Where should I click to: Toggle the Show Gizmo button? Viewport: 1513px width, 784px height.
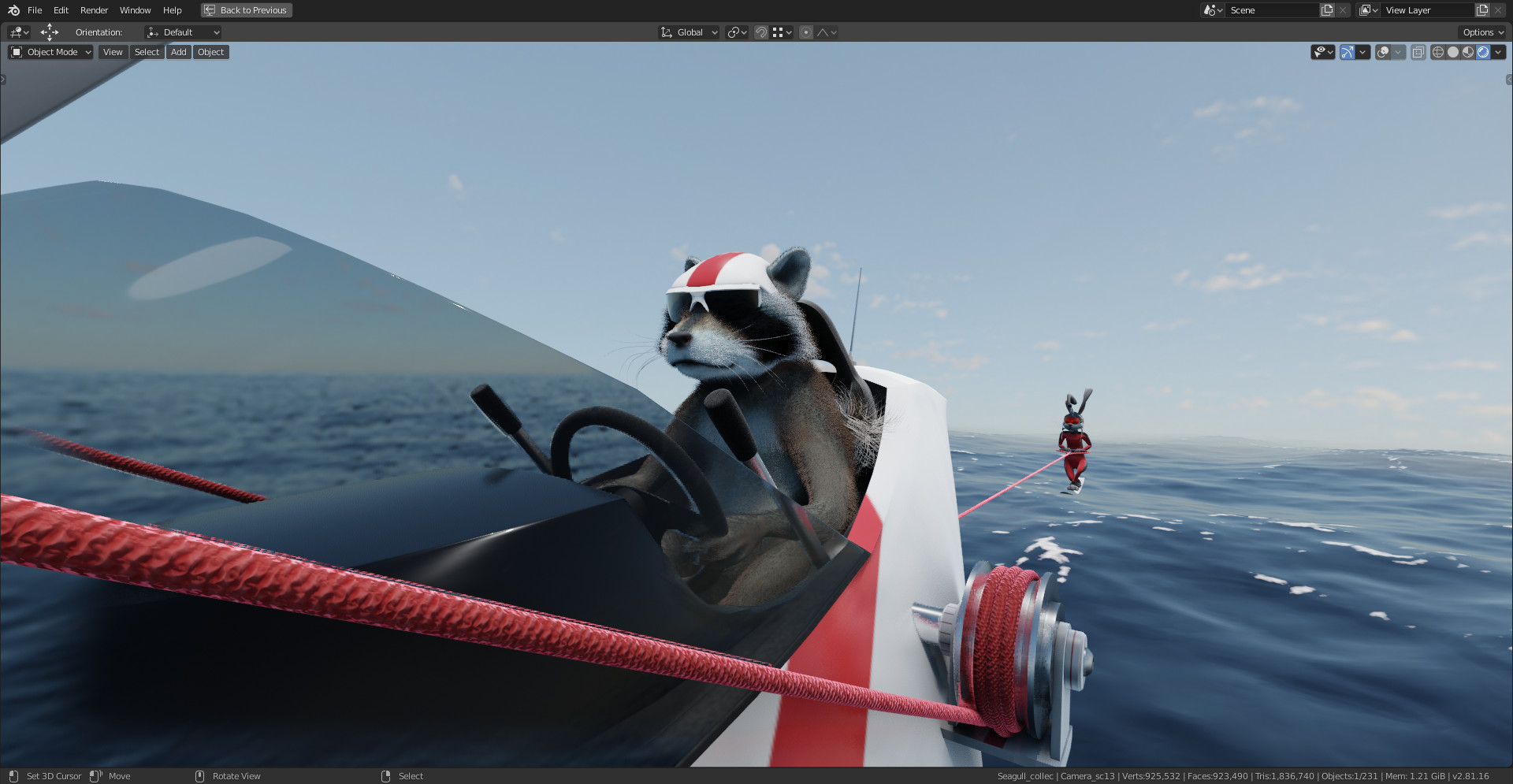click(x=1348, y=52)
